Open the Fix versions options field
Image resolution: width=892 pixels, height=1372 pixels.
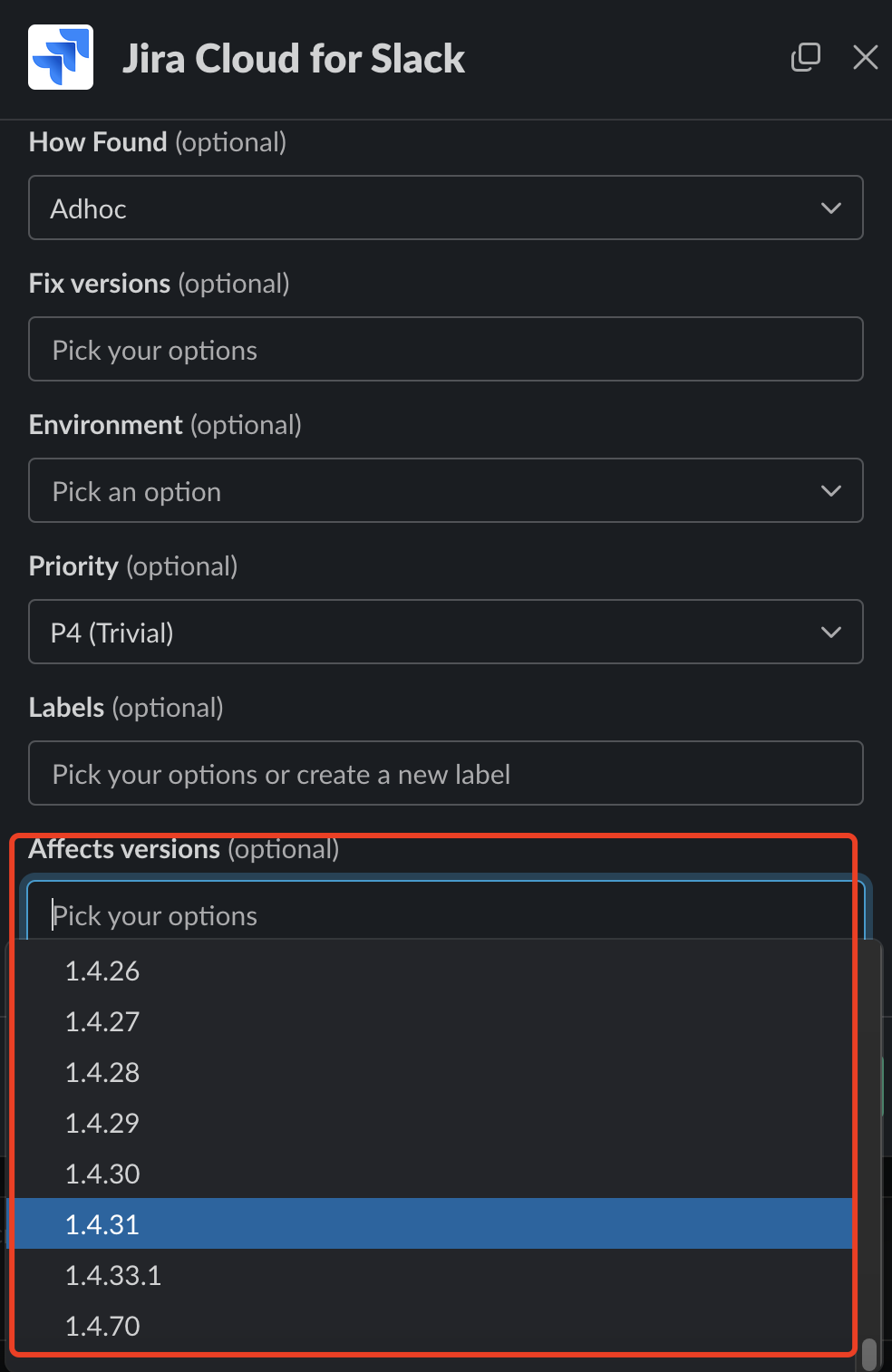point(446,350)
